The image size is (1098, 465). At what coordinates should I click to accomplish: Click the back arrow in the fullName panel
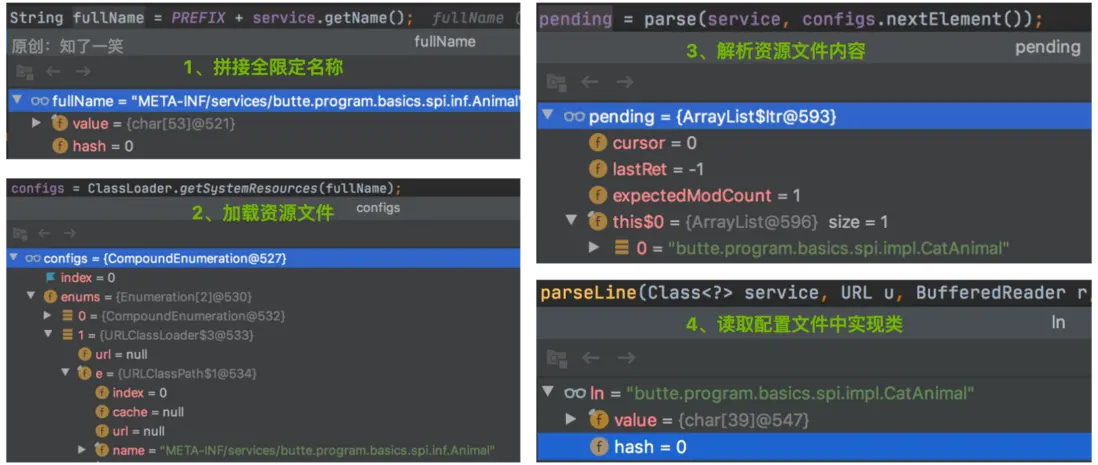pos(55,71)
